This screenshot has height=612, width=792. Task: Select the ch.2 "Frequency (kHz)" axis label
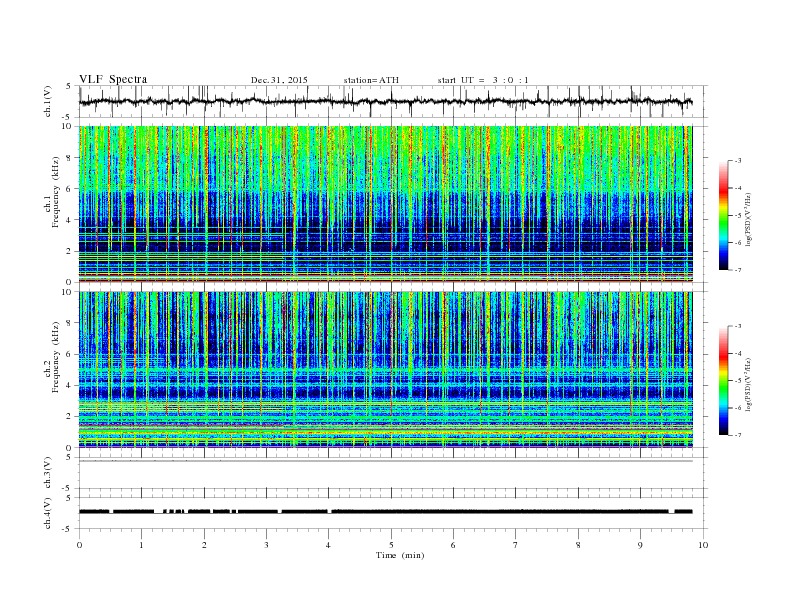click(x=56, y=356)
